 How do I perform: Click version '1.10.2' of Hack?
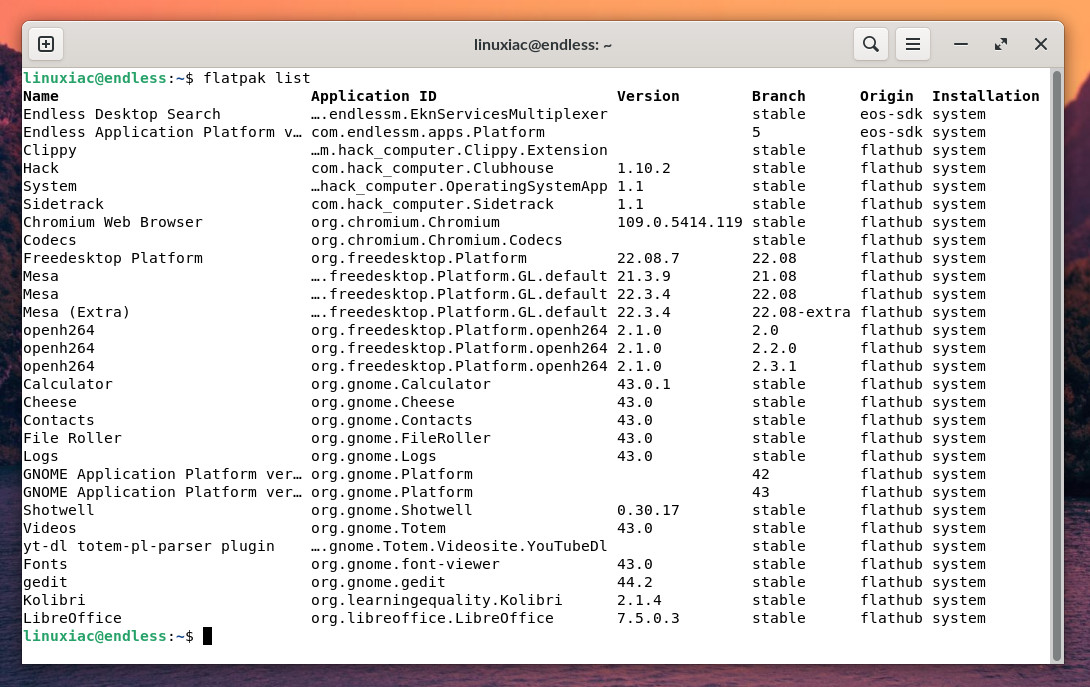[644, 168]
